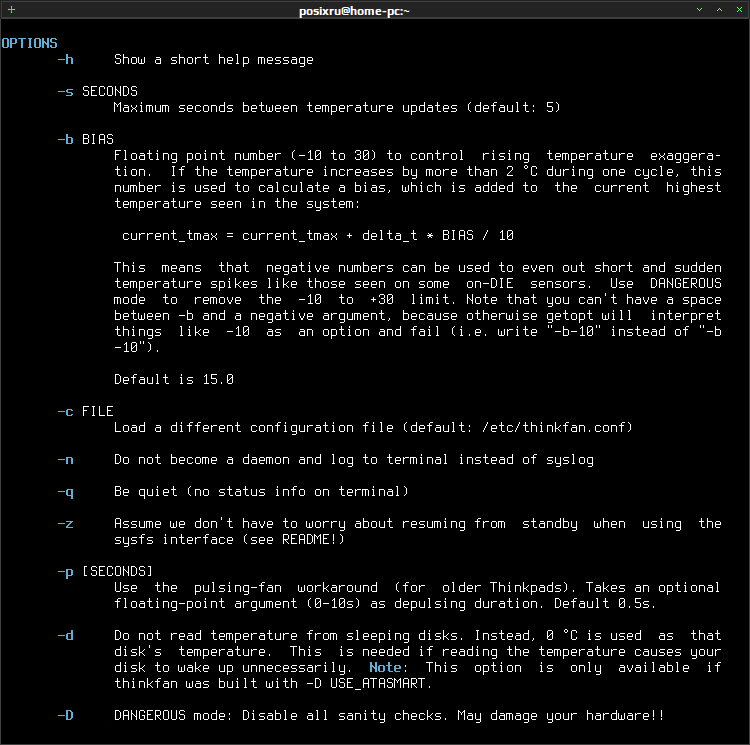
Task: Click 'Do not become a daemon' line
Action: click(x=353, y=460)
